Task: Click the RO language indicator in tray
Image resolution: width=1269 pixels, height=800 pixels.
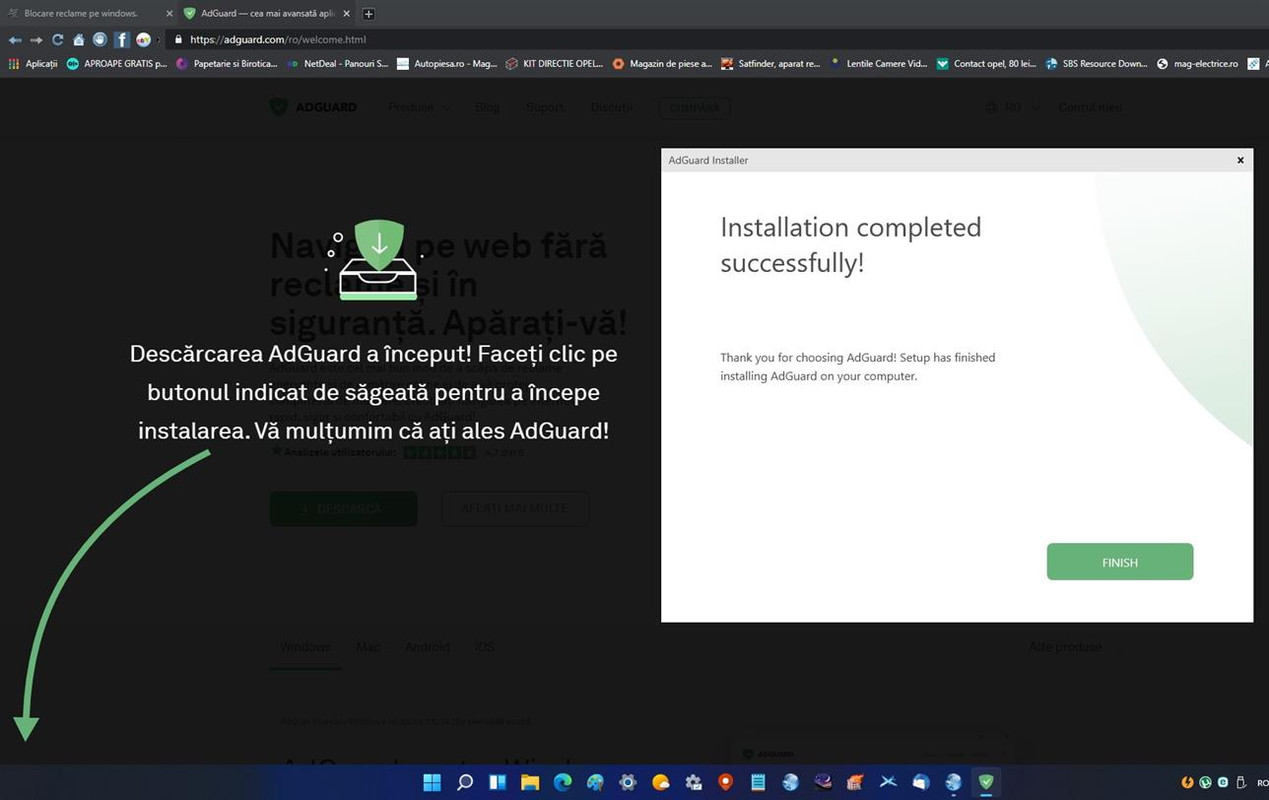Action: point(1262,782)
